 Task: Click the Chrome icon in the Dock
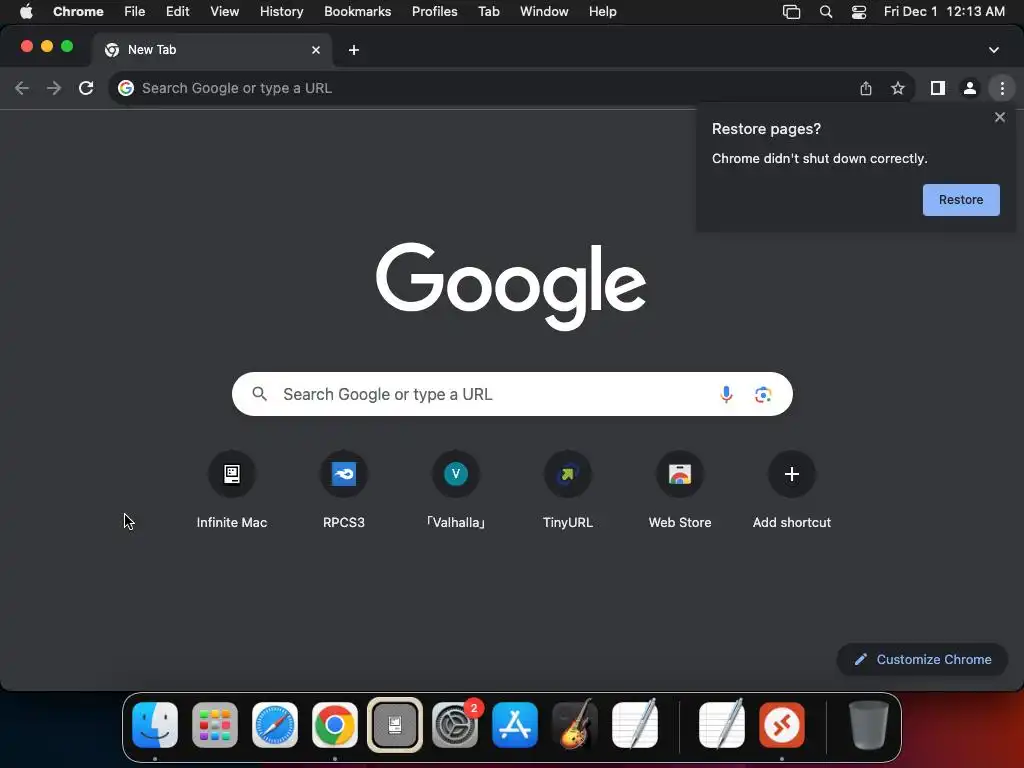pyautogui.click(x=335, y=725)
